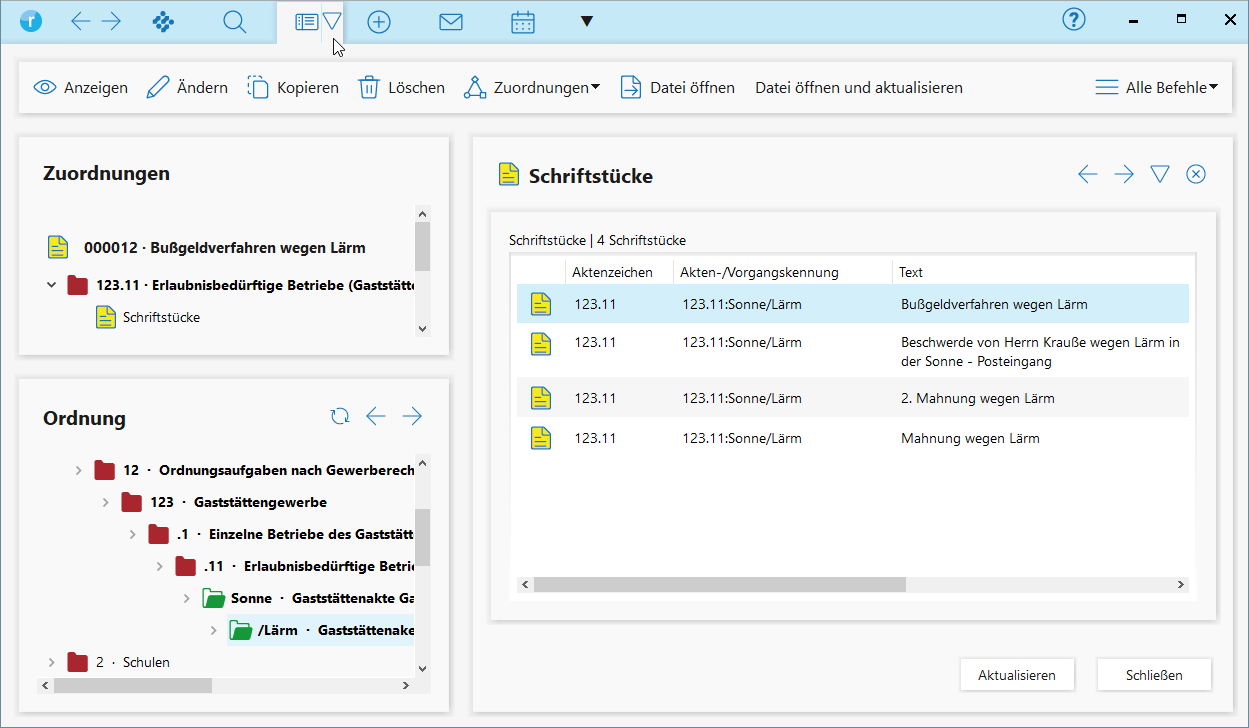Image resolution: width=1249 pixels, height=728 pixels.
Task: Open the search magnifier icon
Action: pos(235,22)
